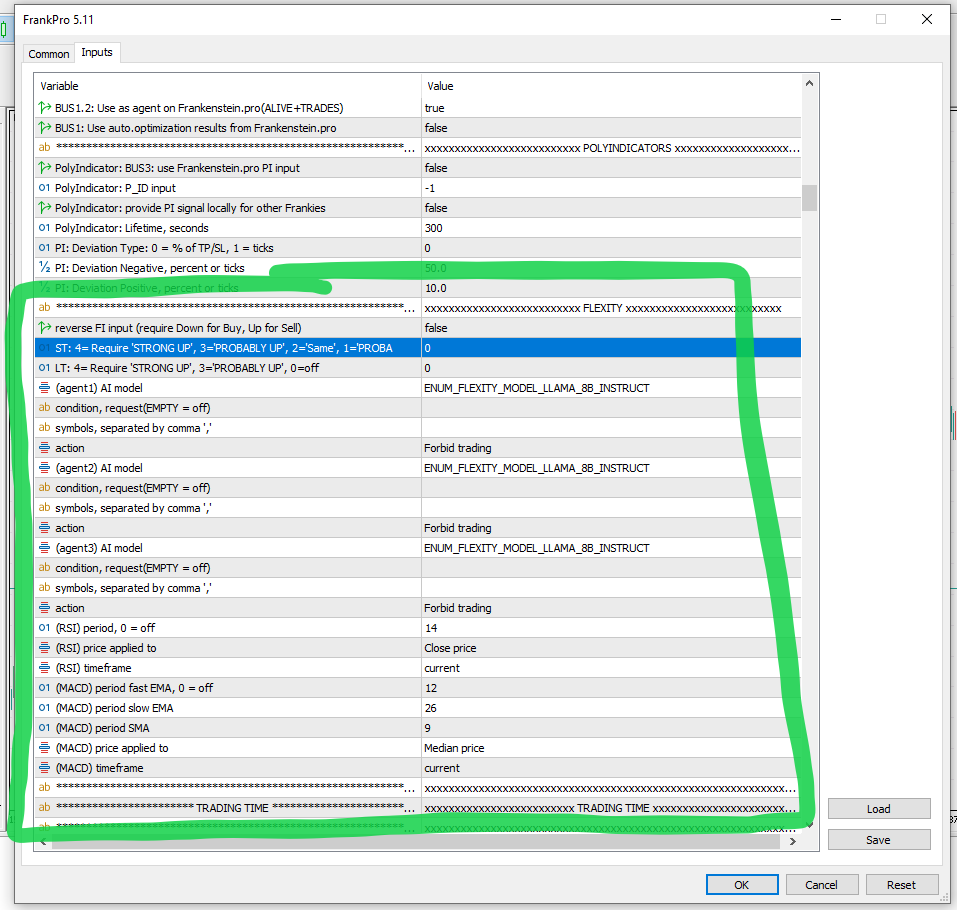Switch to the Common tab
Image resolution: width=957 pixels, height=910 pixels.
point(48,54)
